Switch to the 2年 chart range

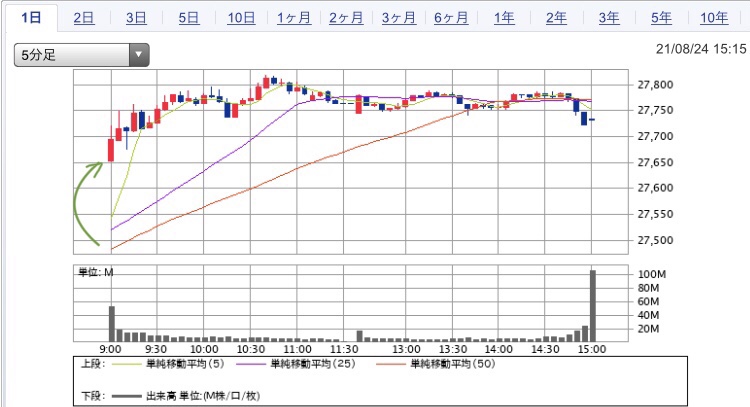tap(556, 18)
